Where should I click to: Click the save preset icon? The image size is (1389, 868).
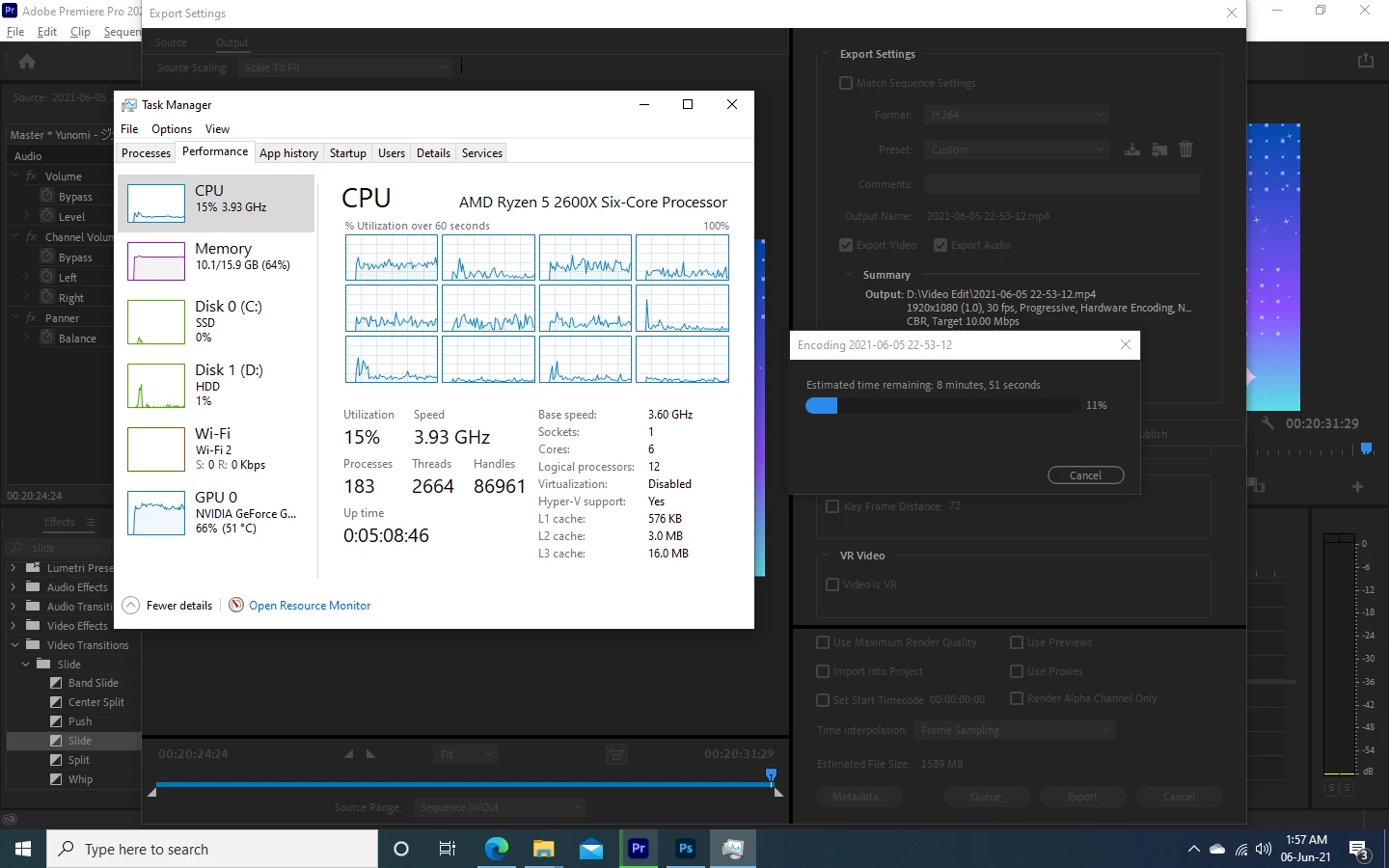point(1132,149)
